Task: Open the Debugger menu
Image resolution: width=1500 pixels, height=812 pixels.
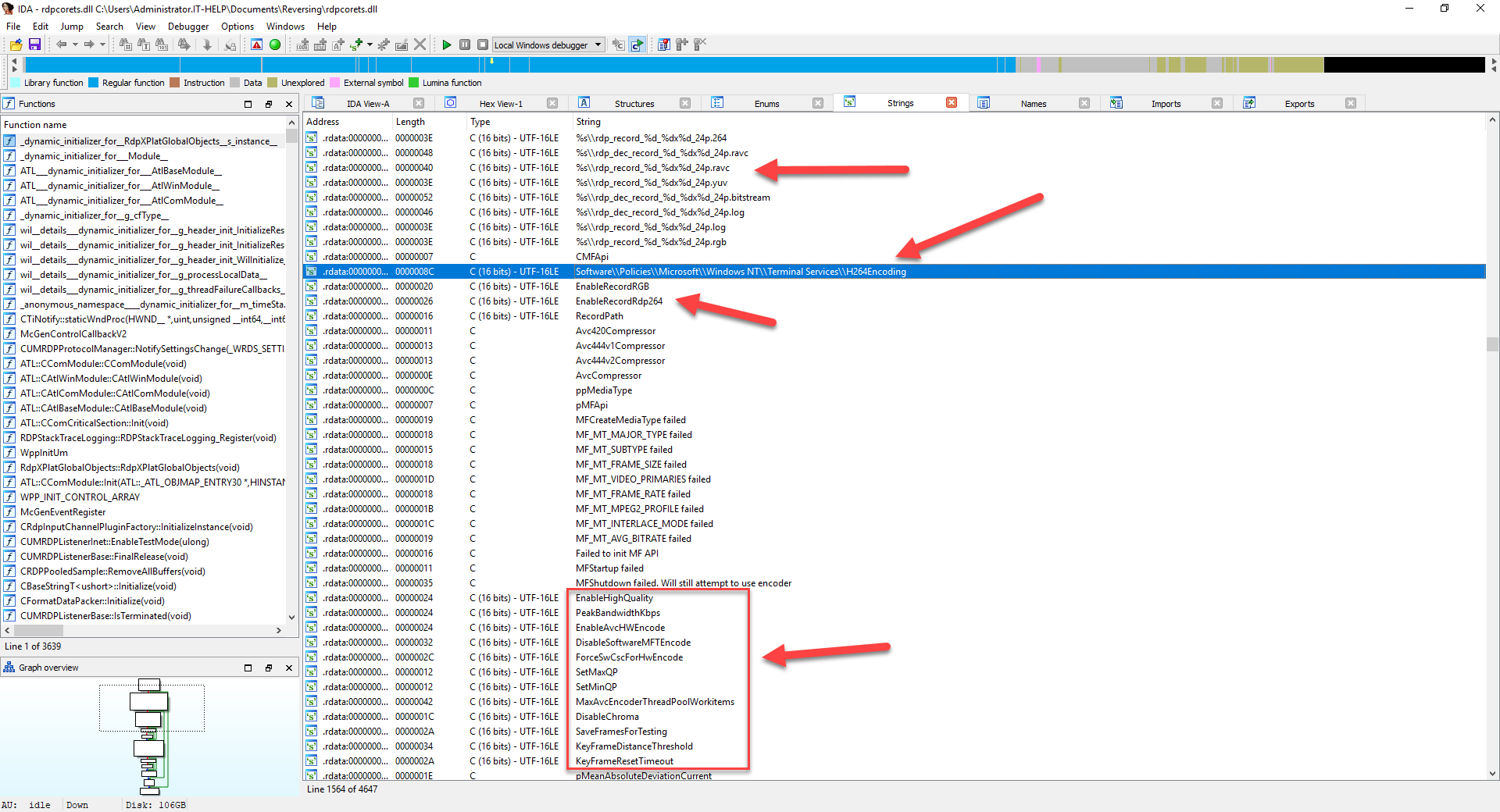Action: click(187, 27)
